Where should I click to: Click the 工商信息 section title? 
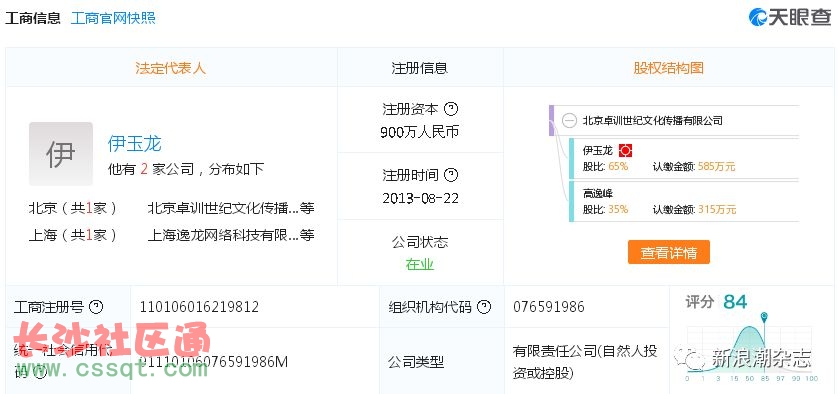(x=33, y=18)
